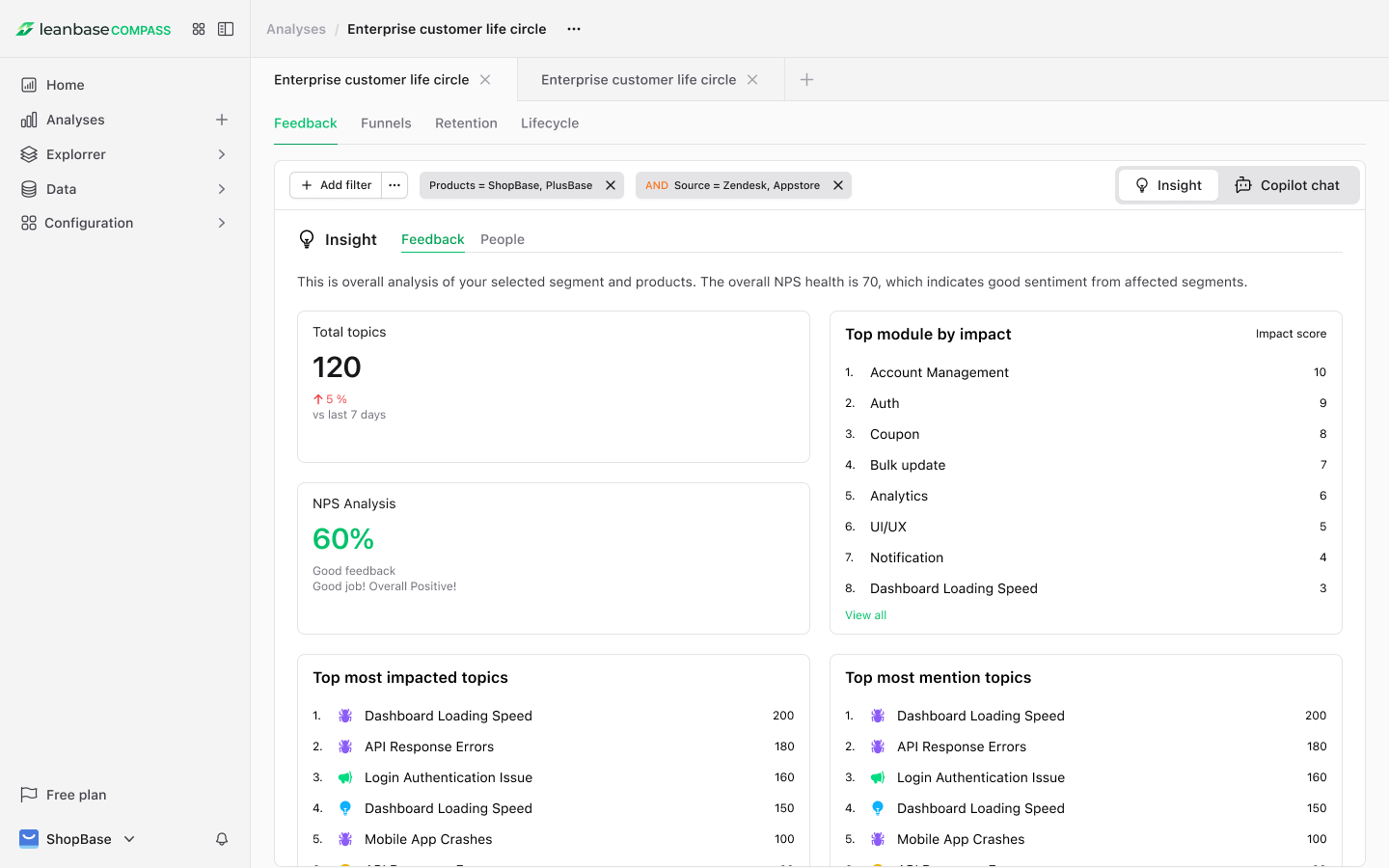1389x868 pixels.
Task: Expand the Data sidebar section
Action: point(222,189)
